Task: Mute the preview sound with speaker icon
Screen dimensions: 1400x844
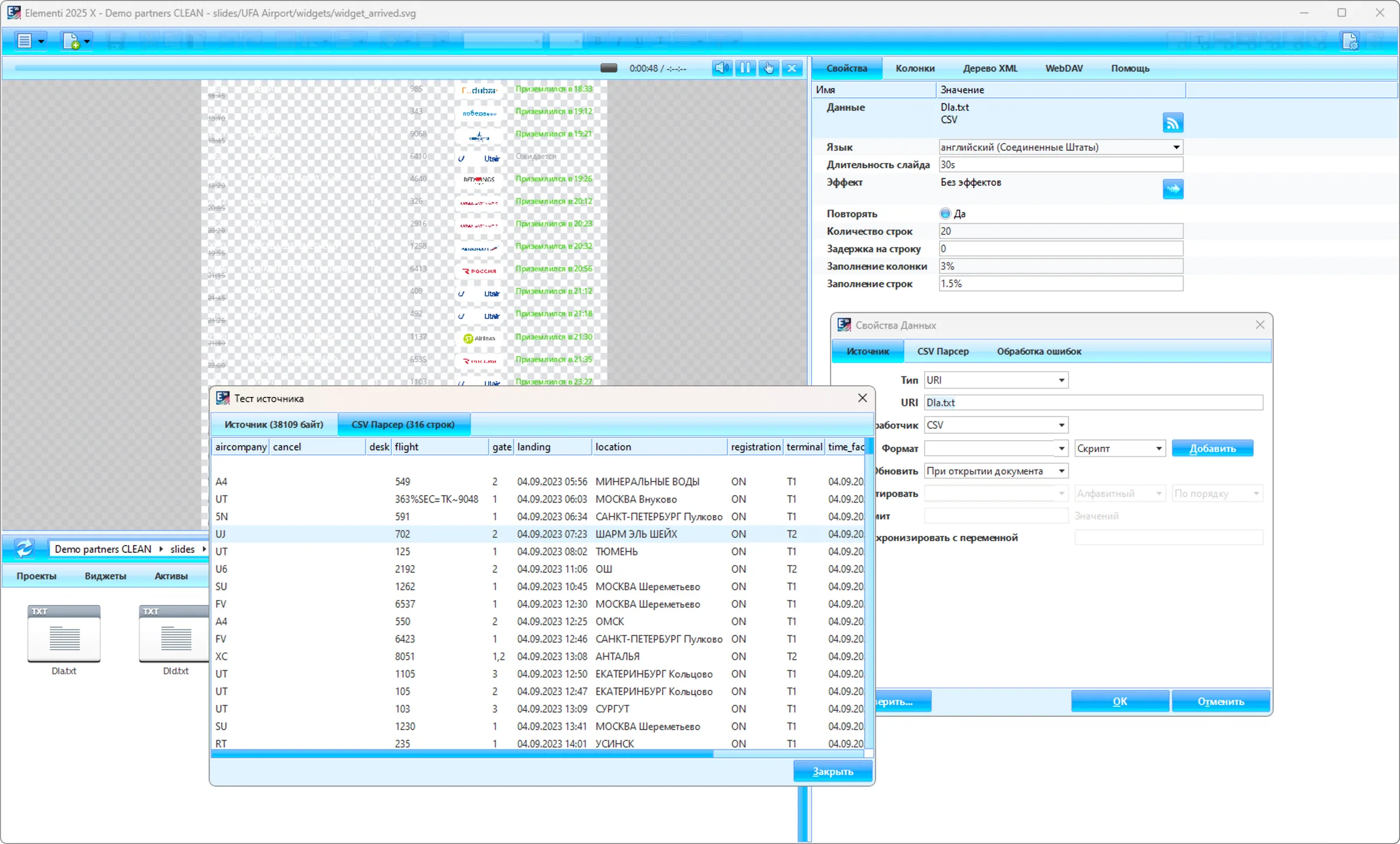Action: click(722, 68)
